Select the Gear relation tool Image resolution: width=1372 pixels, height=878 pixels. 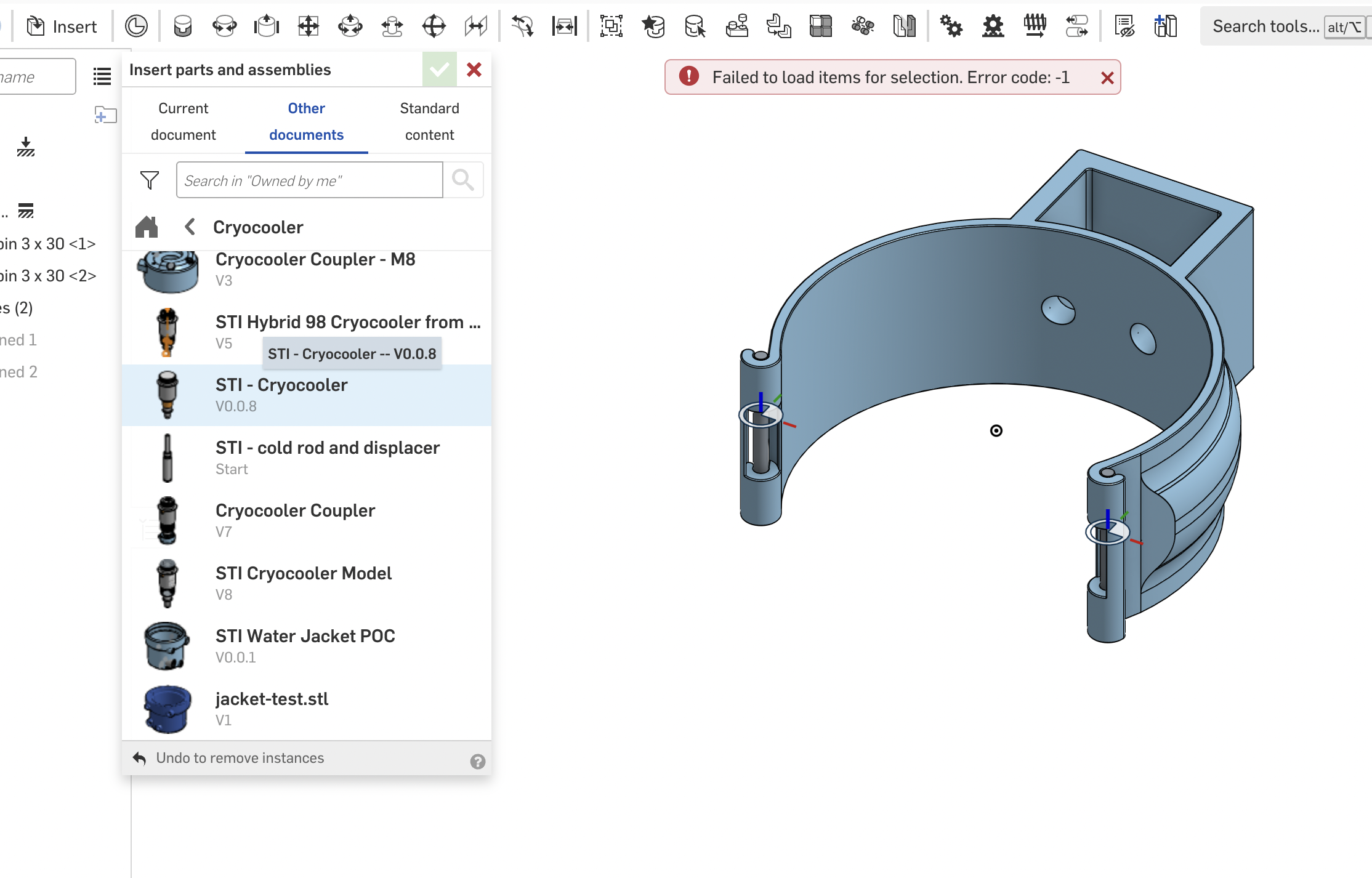(951, 26)
